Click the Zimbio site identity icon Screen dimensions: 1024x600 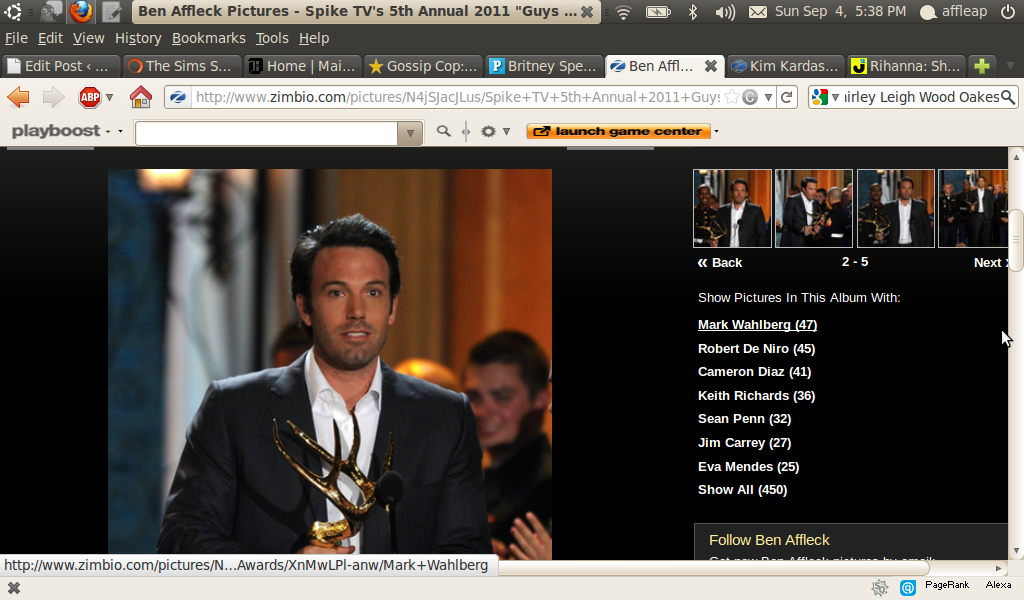click(178, 97)
